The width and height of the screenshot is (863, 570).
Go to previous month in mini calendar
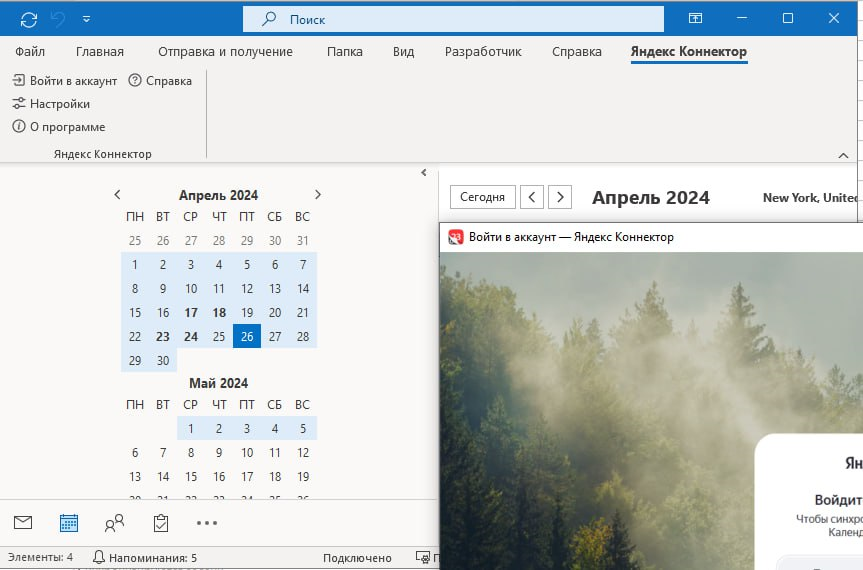(118, 195)
